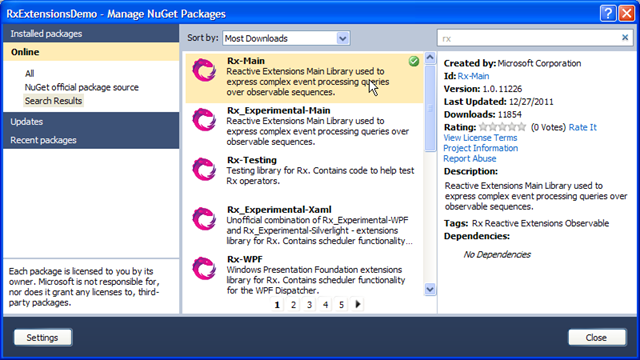Select NuGet official package source

pos(82,87)
